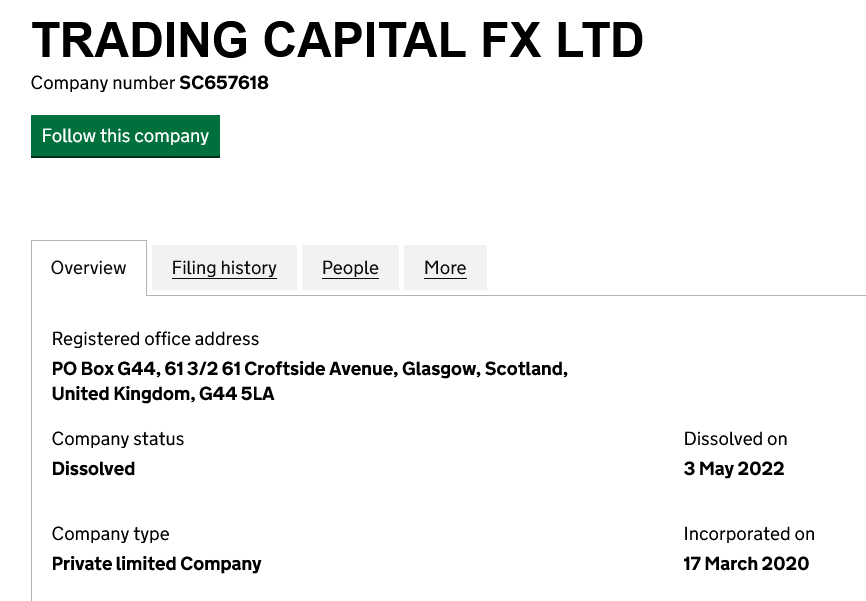This screenshot has width=866, height=601.
Task: Click the date 17 March 2020
Action: coord(746,564)
